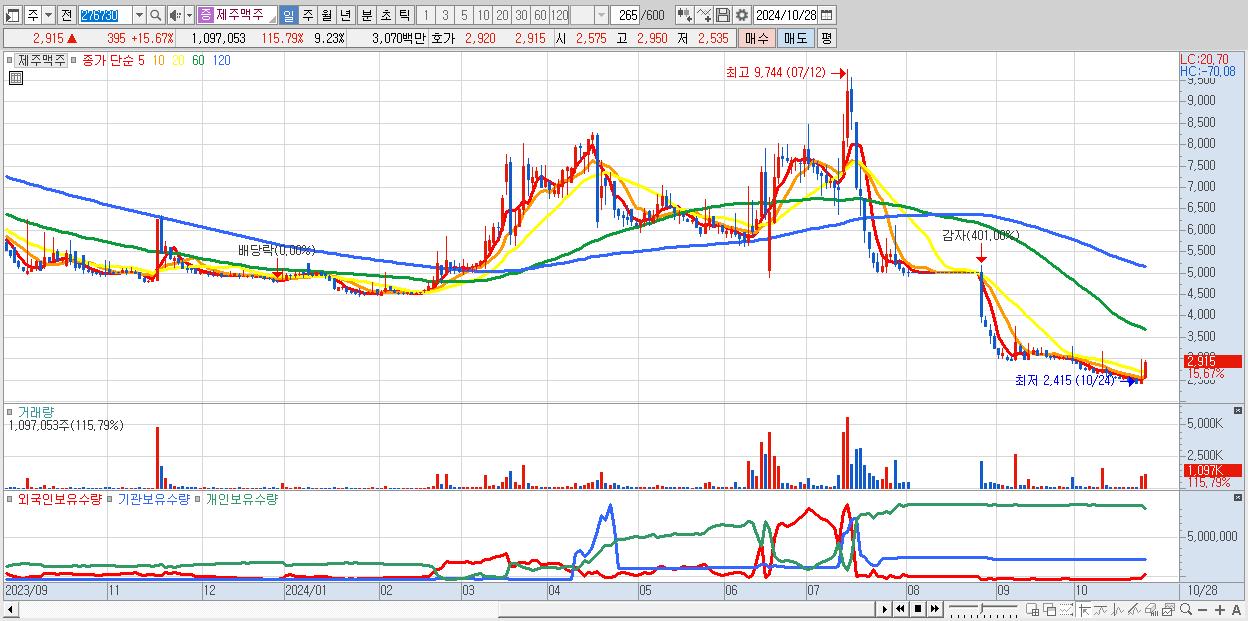This screenshot has height=621, width=1248.
Task: Click the stacked chart windows icon at bottom
Action: (1168, 610)
